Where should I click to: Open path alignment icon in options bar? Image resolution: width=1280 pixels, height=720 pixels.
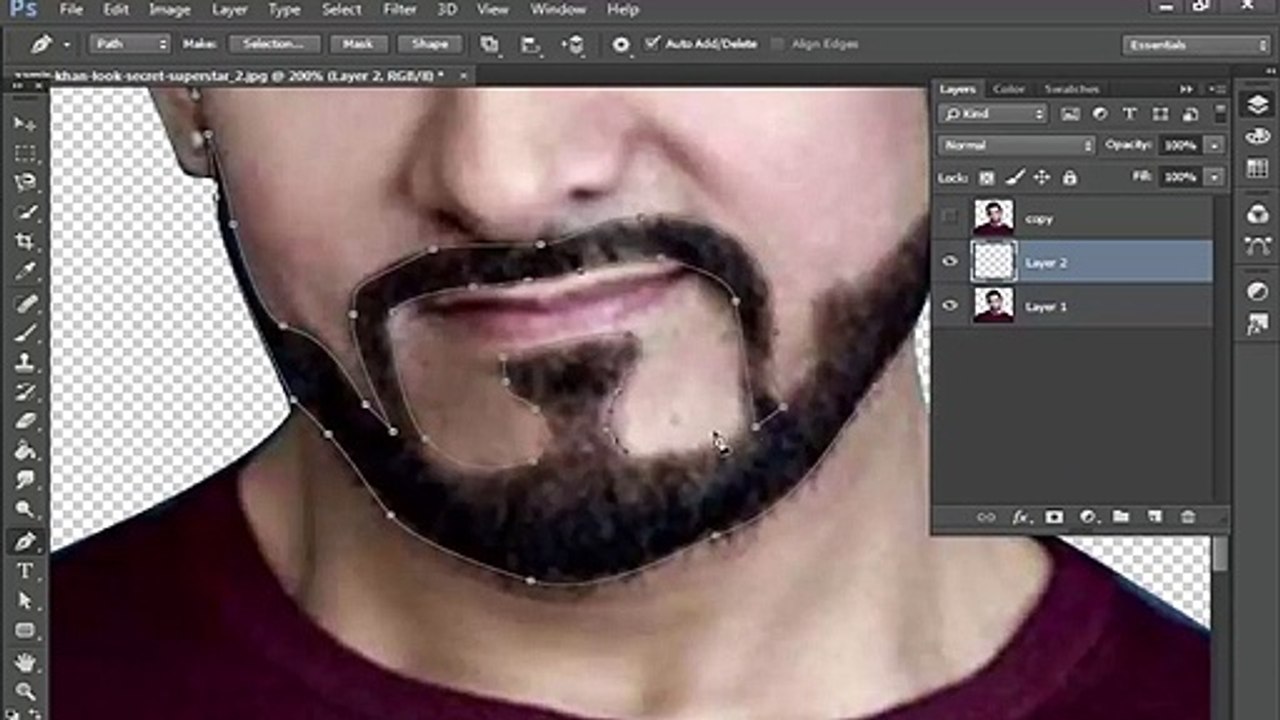(x=530, y=44)
